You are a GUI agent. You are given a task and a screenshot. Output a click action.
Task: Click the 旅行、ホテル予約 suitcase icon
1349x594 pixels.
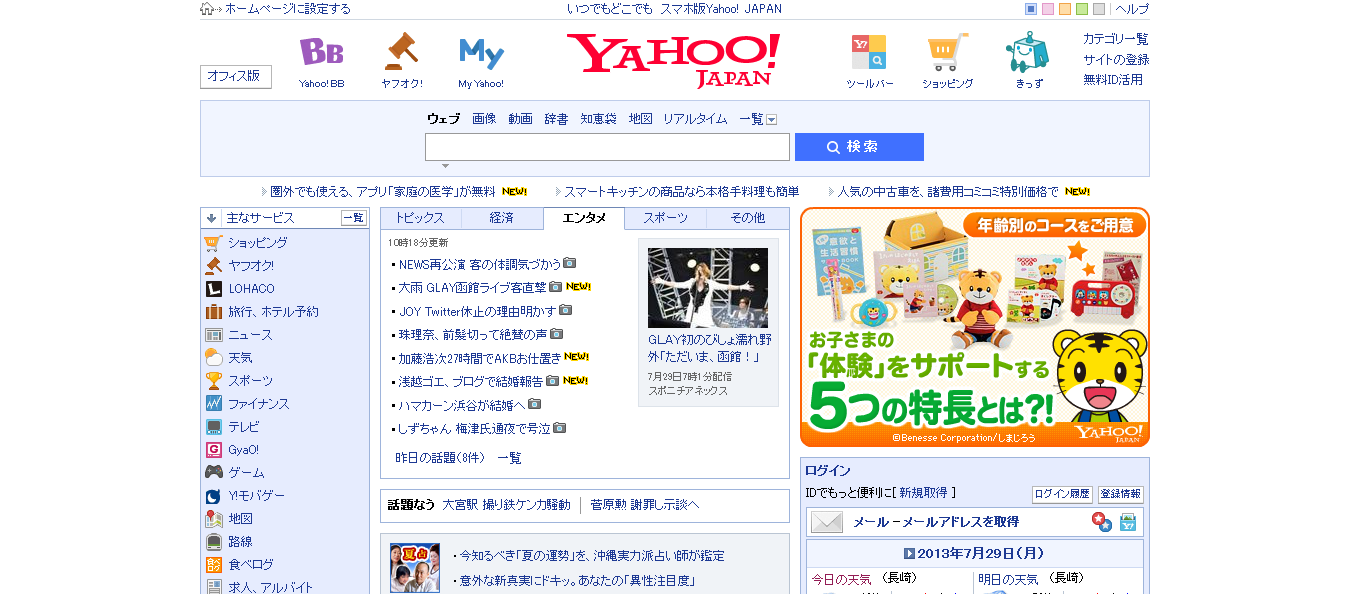click(213, 312)
